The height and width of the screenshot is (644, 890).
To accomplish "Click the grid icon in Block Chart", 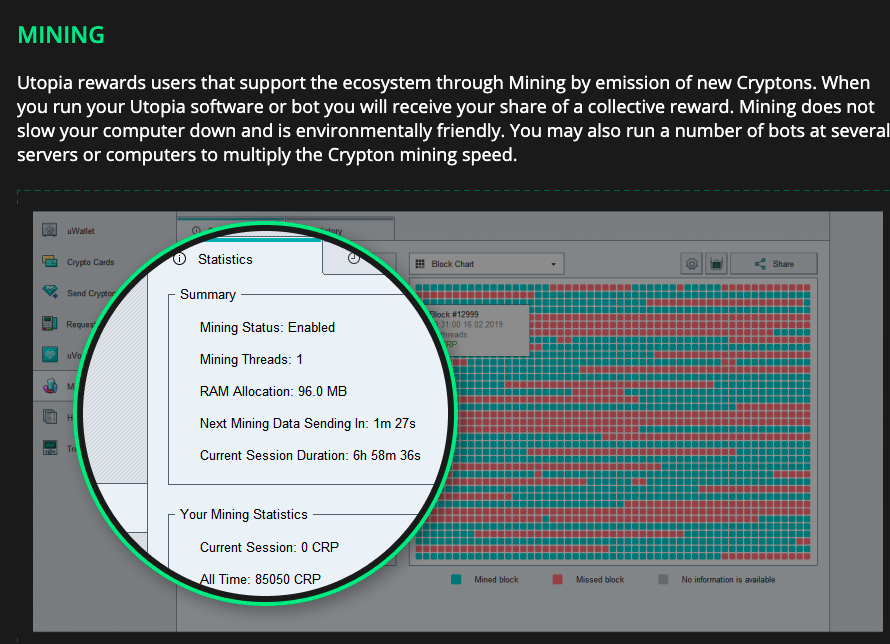I will (420, 264).
